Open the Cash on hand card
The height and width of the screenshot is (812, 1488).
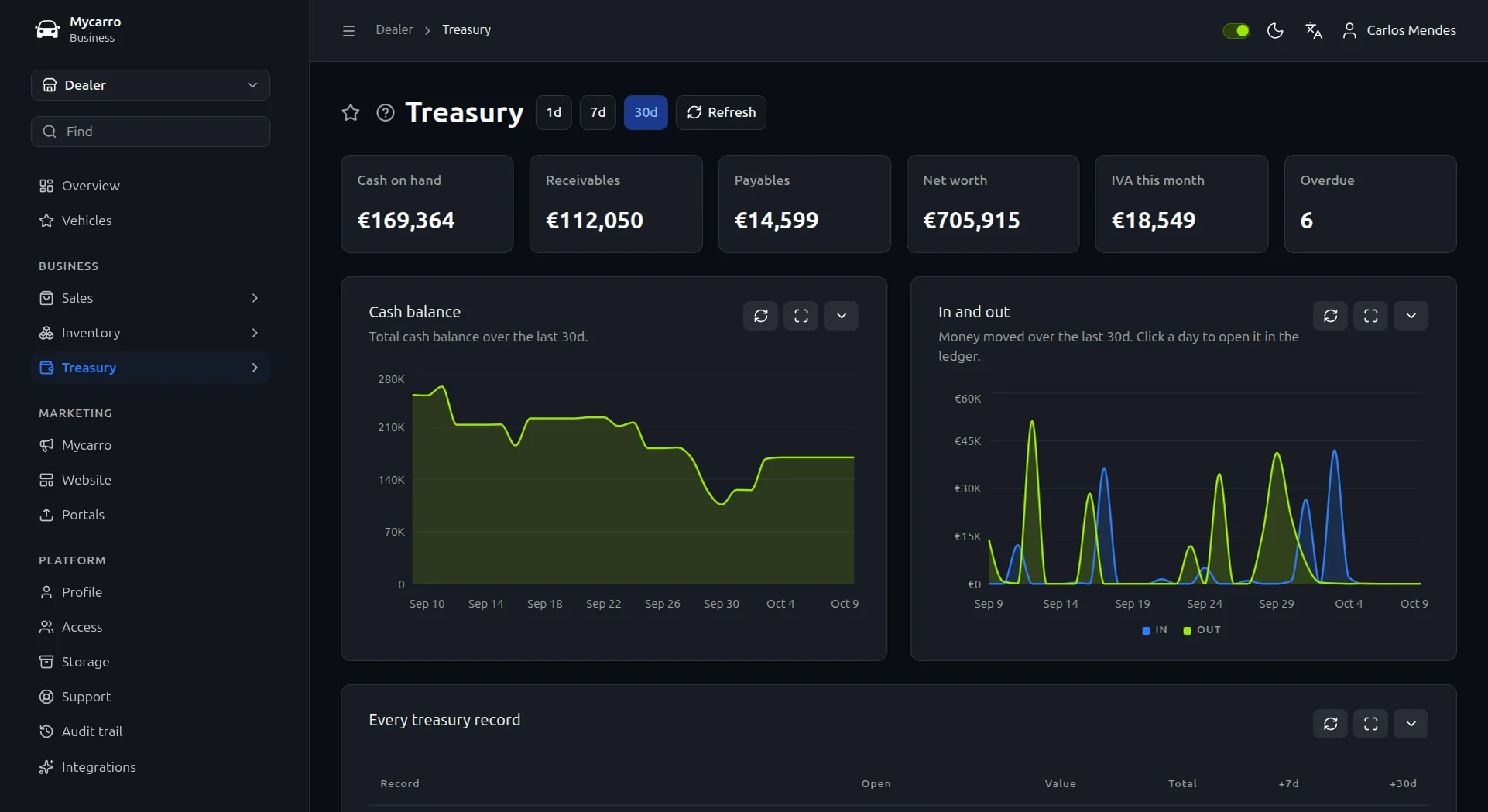(x=427, y=204)
